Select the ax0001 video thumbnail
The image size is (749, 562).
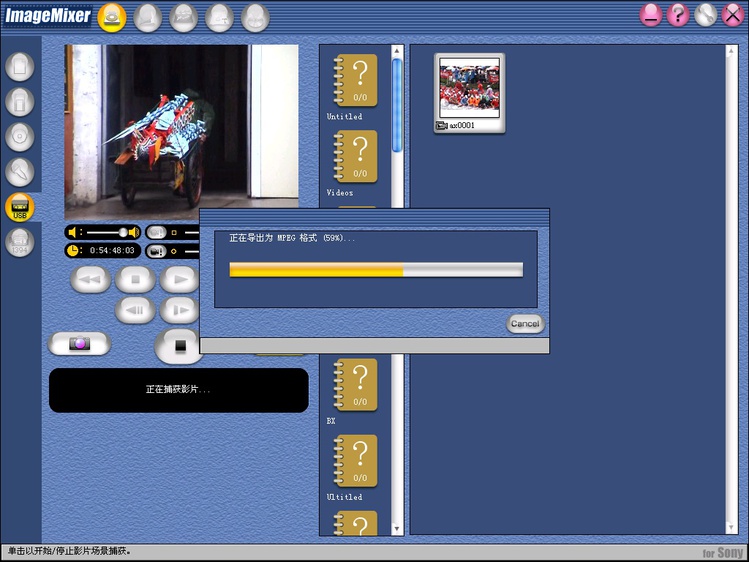[x=470, y=87]
